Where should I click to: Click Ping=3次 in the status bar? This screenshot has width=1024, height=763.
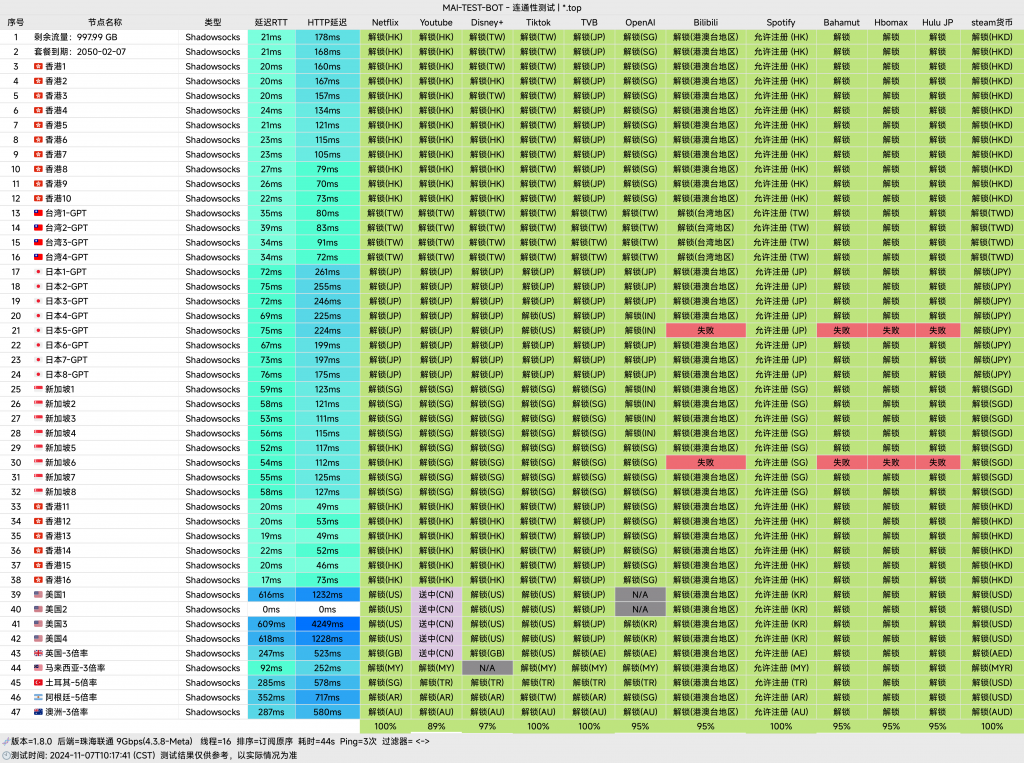[x=358, y=741]
